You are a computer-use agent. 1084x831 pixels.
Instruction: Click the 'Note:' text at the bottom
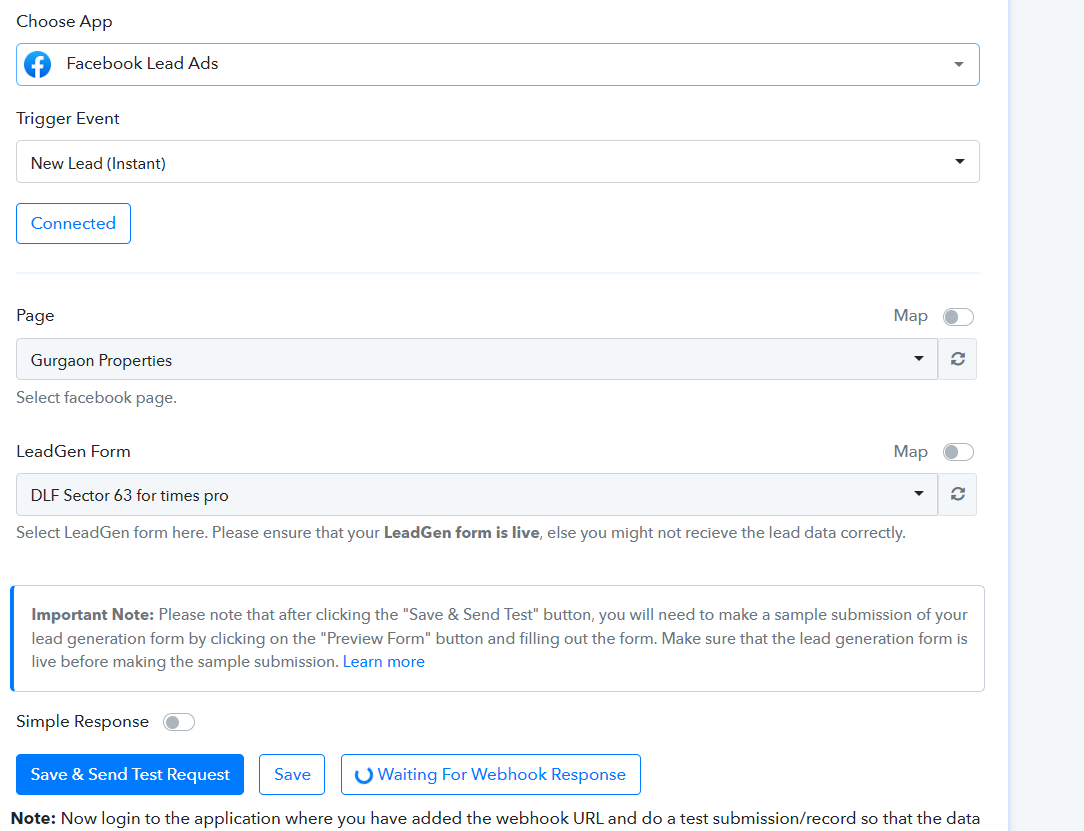[33, 819]
